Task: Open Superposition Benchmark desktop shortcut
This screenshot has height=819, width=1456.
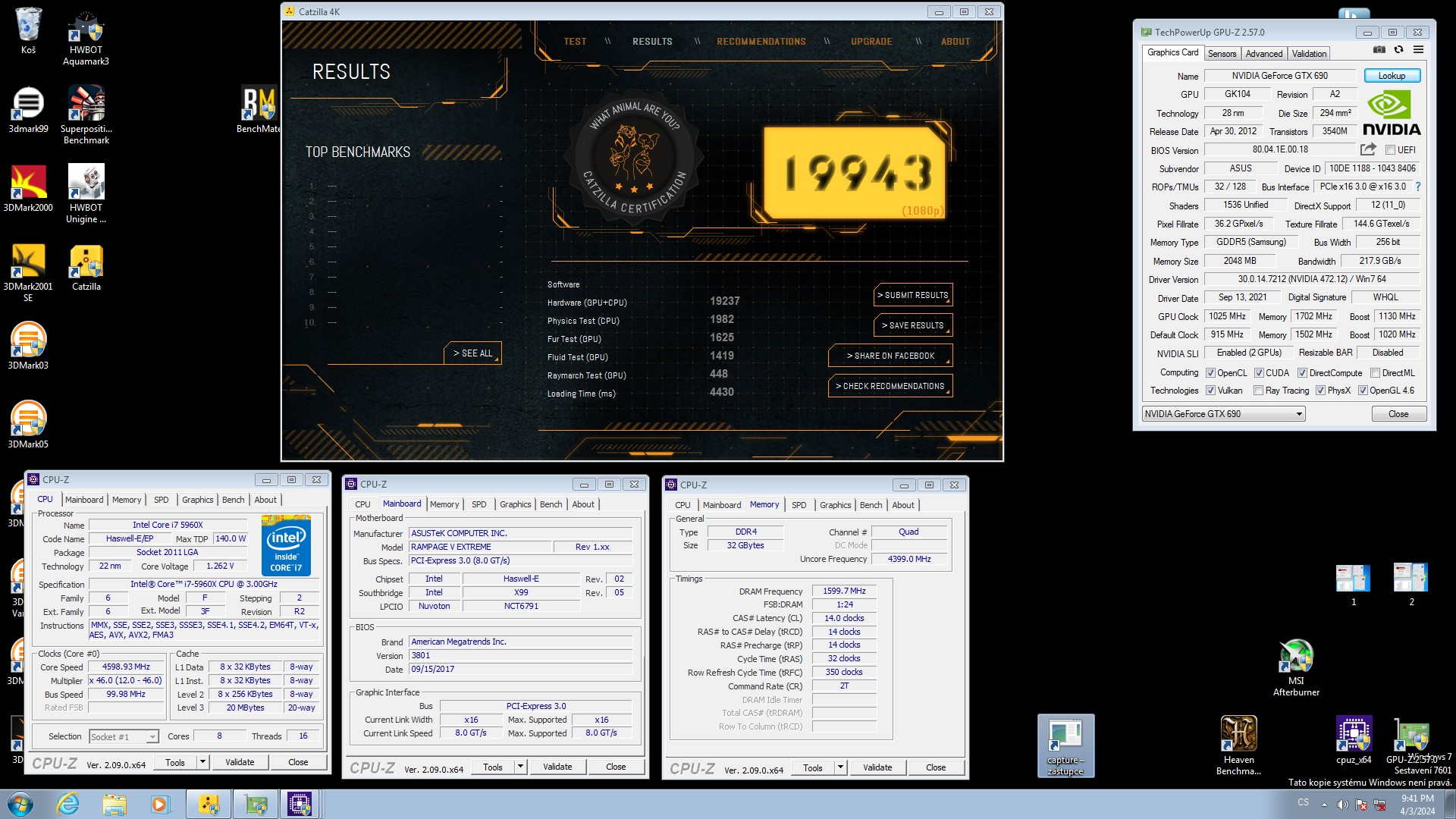Action: 86,115
